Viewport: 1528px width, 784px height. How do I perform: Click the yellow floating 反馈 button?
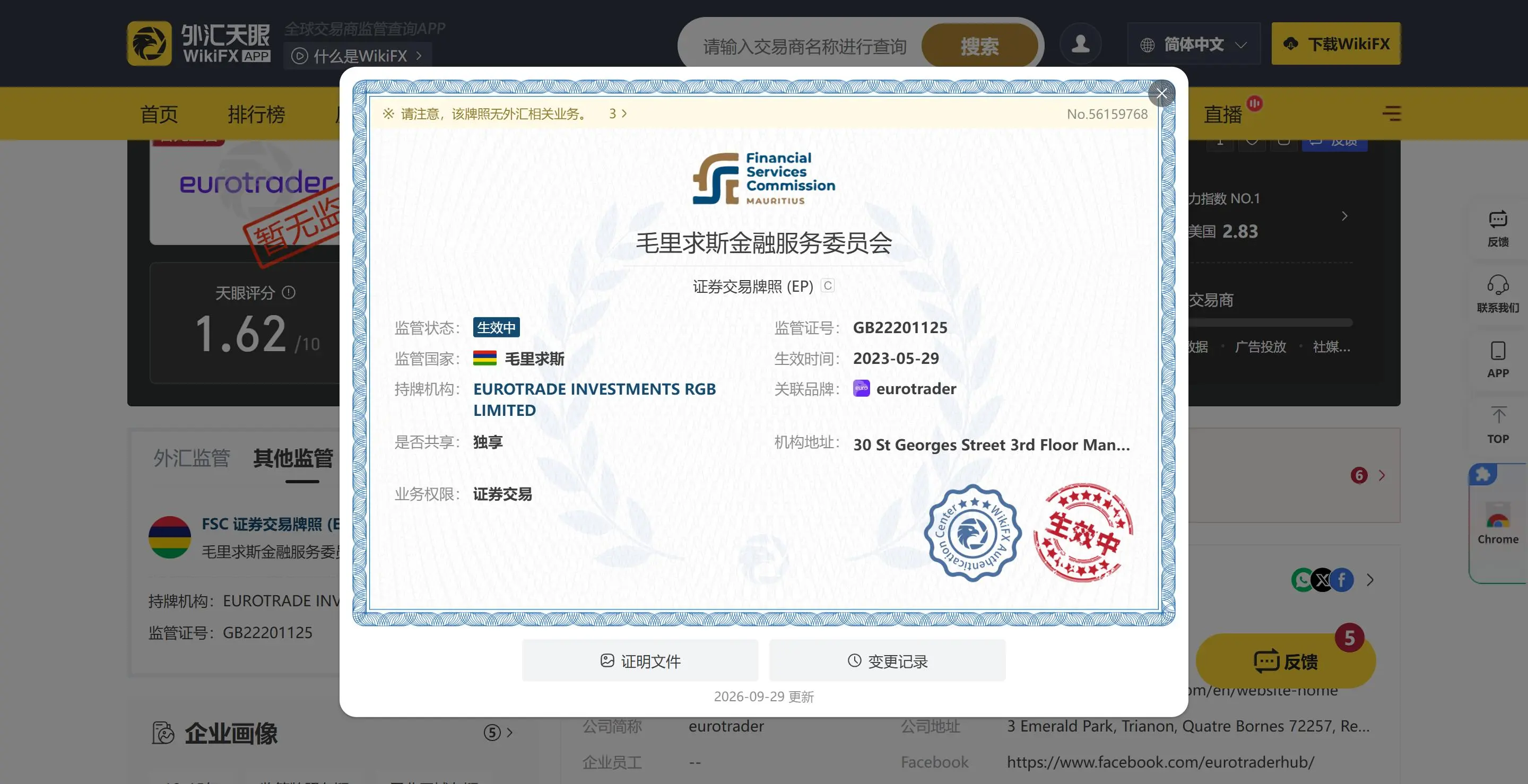pos(1286,660)
